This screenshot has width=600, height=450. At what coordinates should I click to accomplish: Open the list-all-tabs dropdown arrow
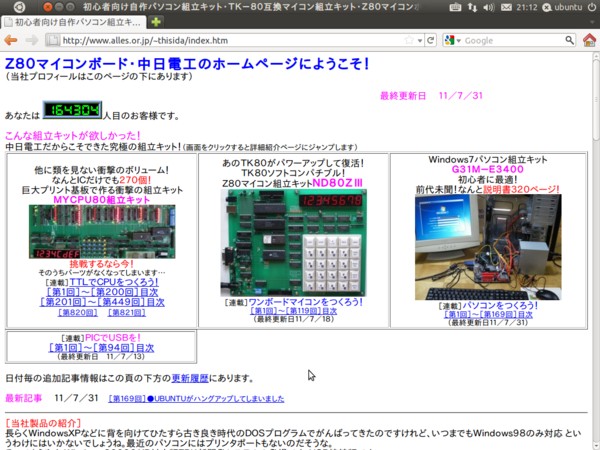(x=594, y=22)
